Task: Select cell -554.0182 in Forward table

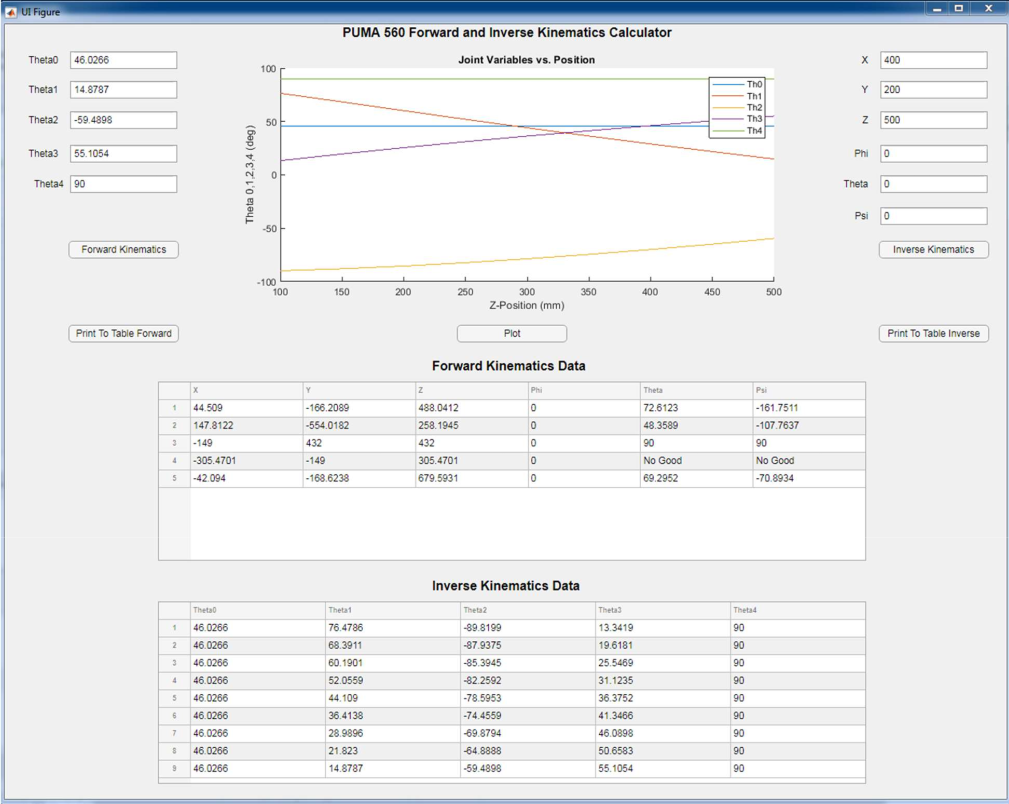Action: click(359, 425)
